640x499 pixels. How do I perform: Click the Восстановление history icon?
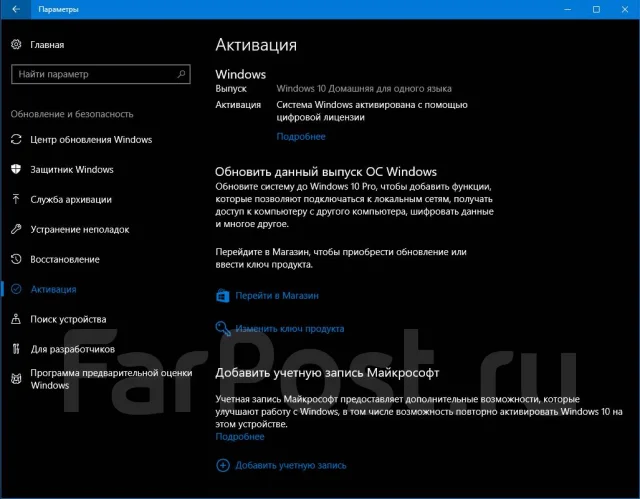tap(16, 259)
